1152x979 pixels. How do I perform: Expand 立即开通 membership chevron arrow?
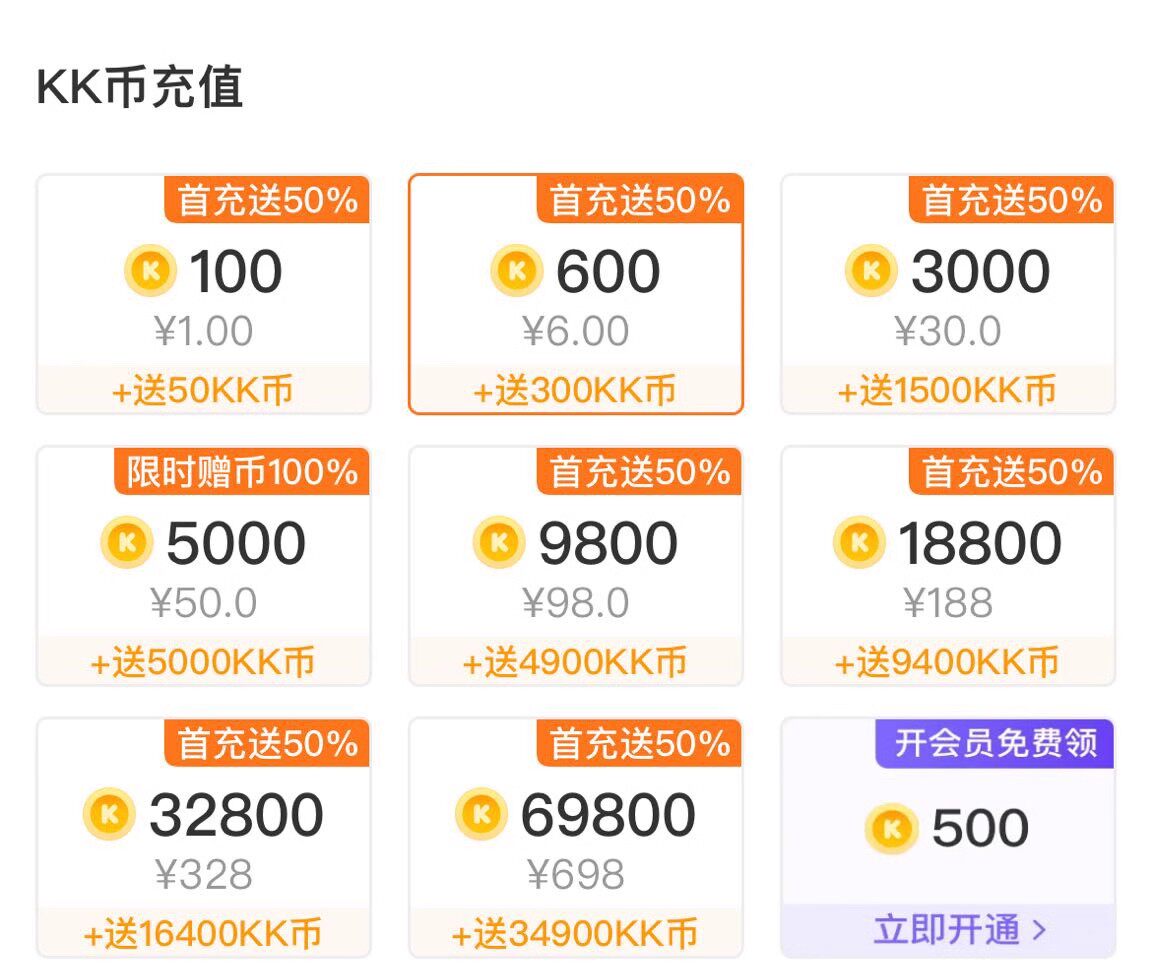click(1039, 931)
